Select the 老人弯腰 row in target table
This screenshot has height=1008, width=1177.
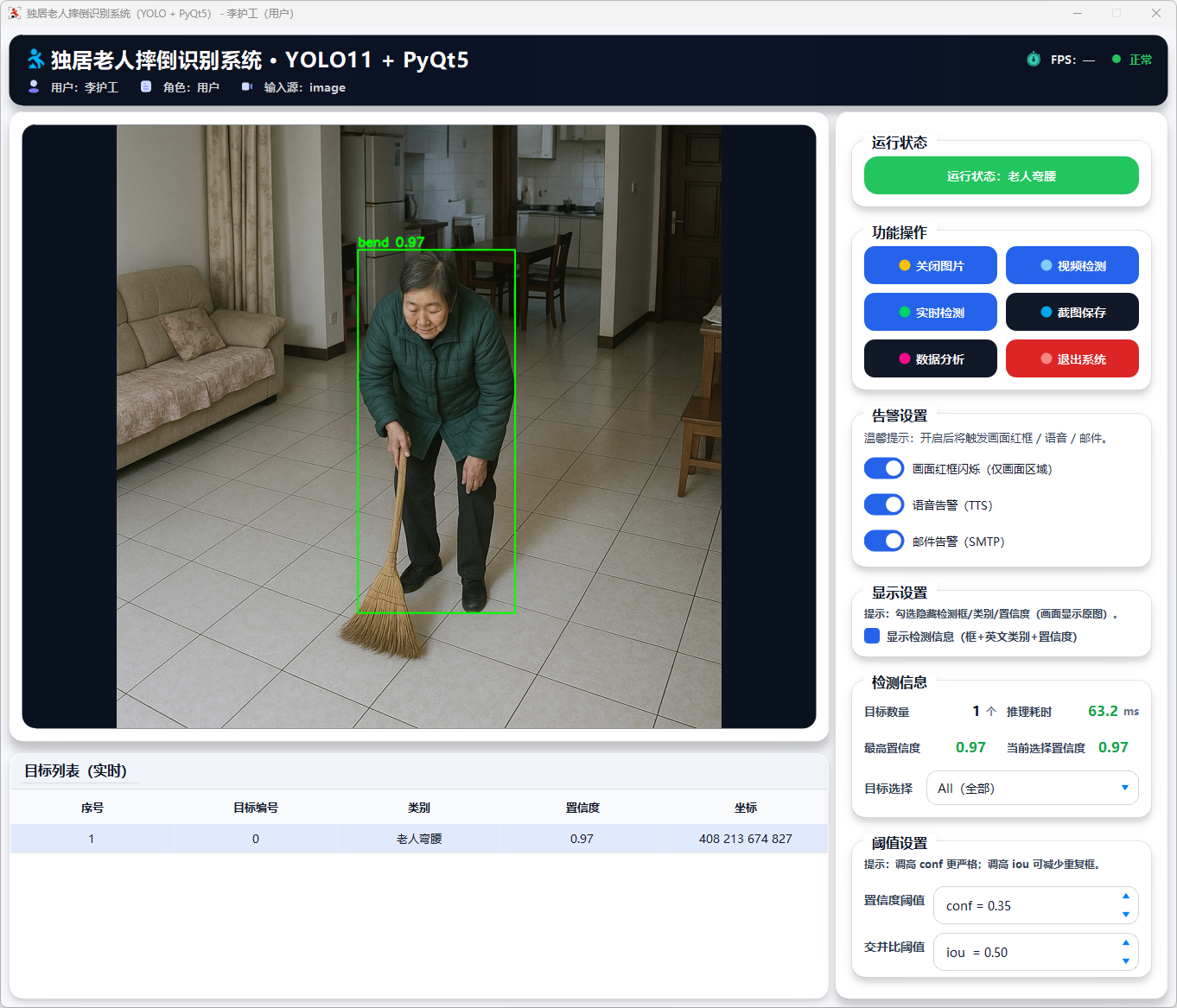pos(418,839)
